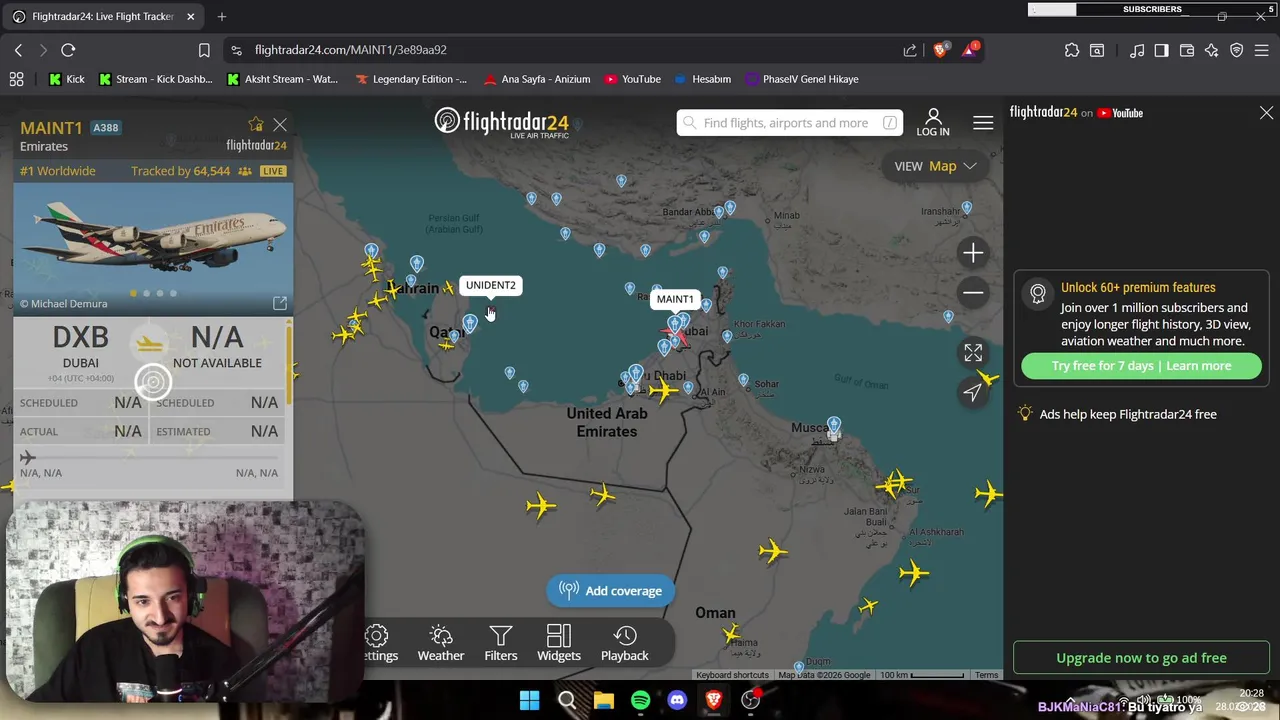Open a new browser tab
The width and height of the screenshot is (1280, 720).
pos(222,16)
